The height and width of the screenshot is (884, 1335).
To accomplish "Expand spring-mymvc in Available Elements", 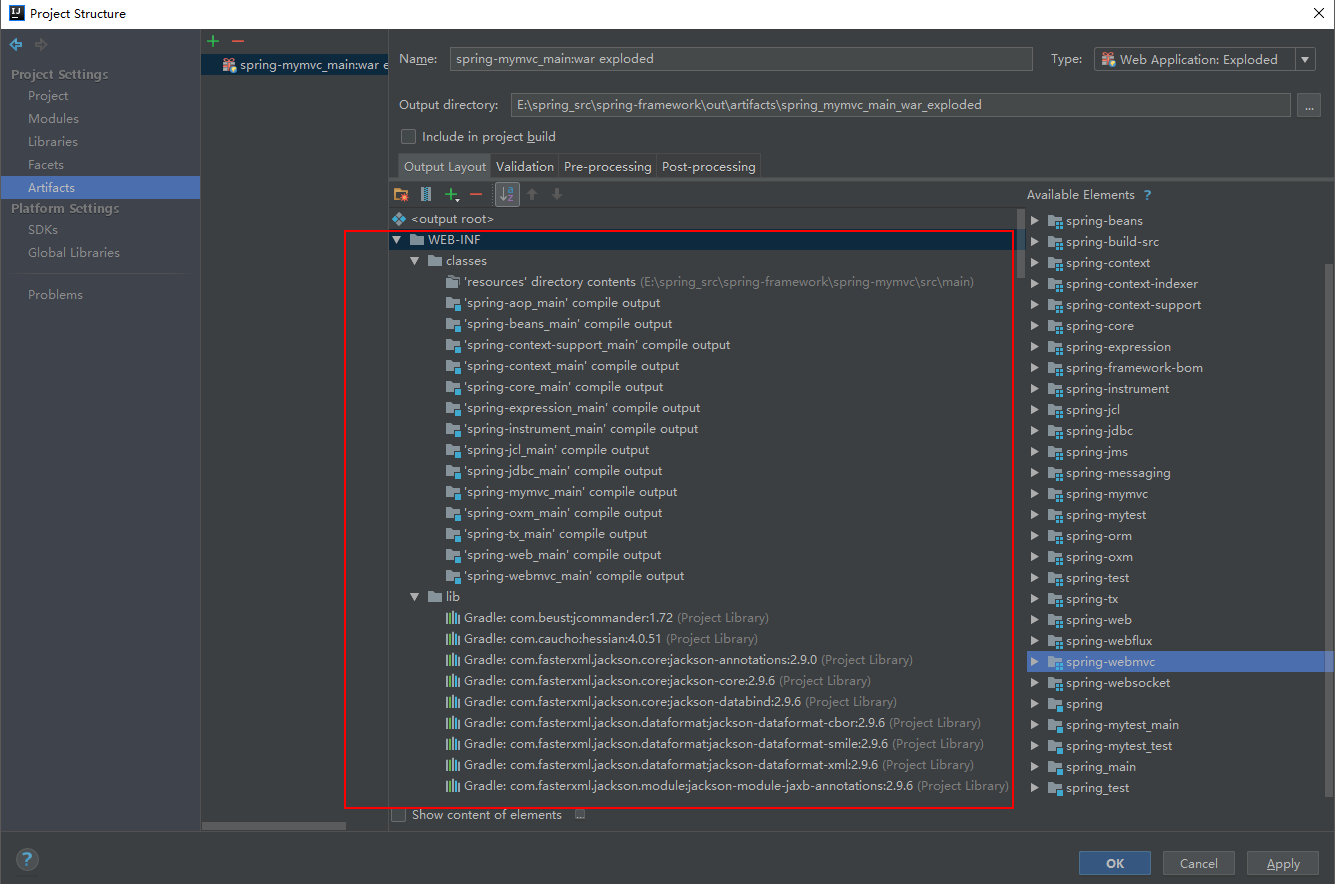I will coord(1035,494).
